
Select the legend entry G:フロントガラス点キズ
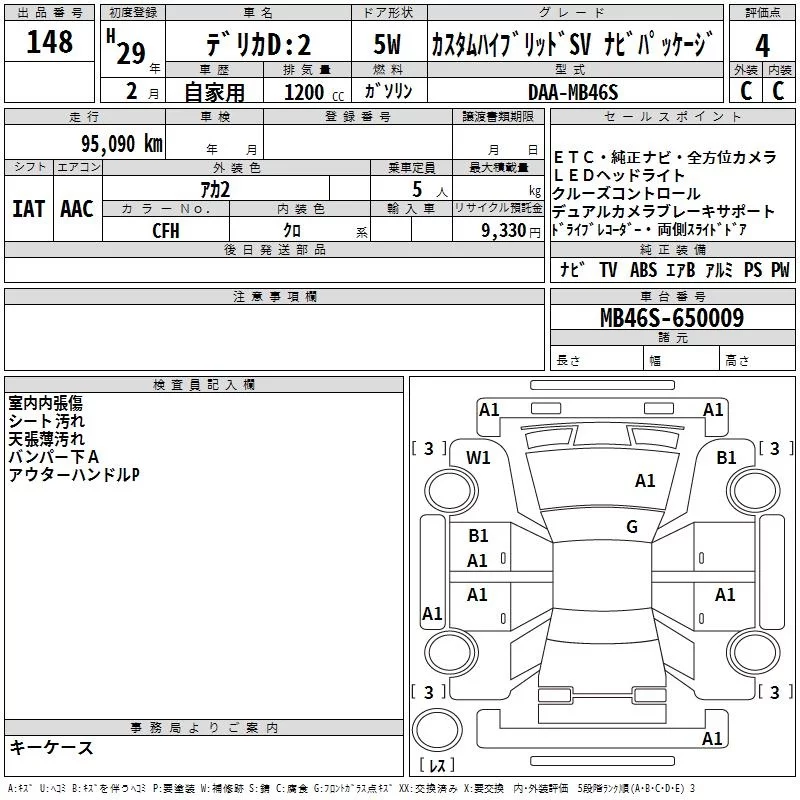353,789
